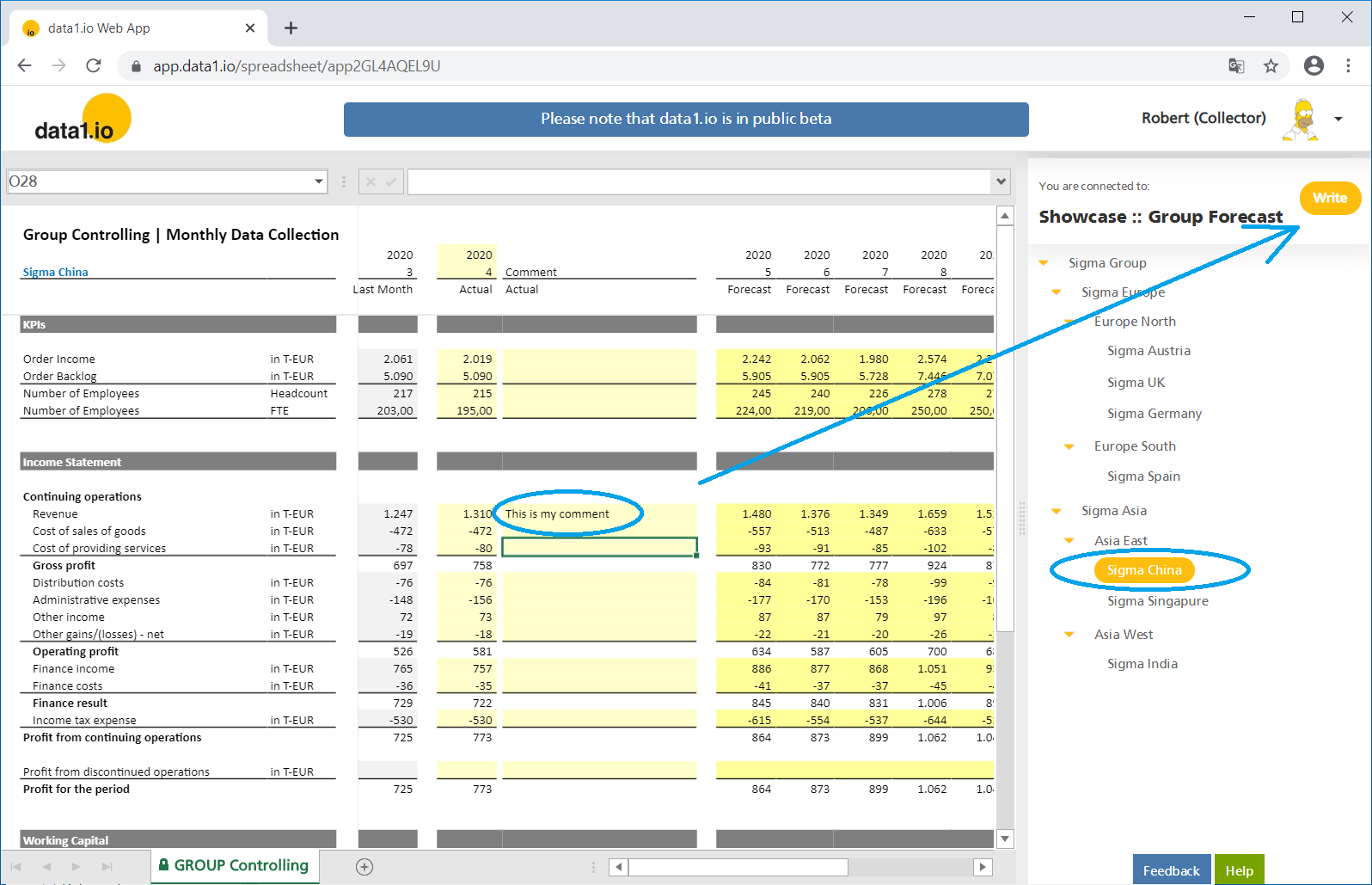Click the Homer user avatar
This screenshot has height=885, width=1372.
[x=1302, y=120]
